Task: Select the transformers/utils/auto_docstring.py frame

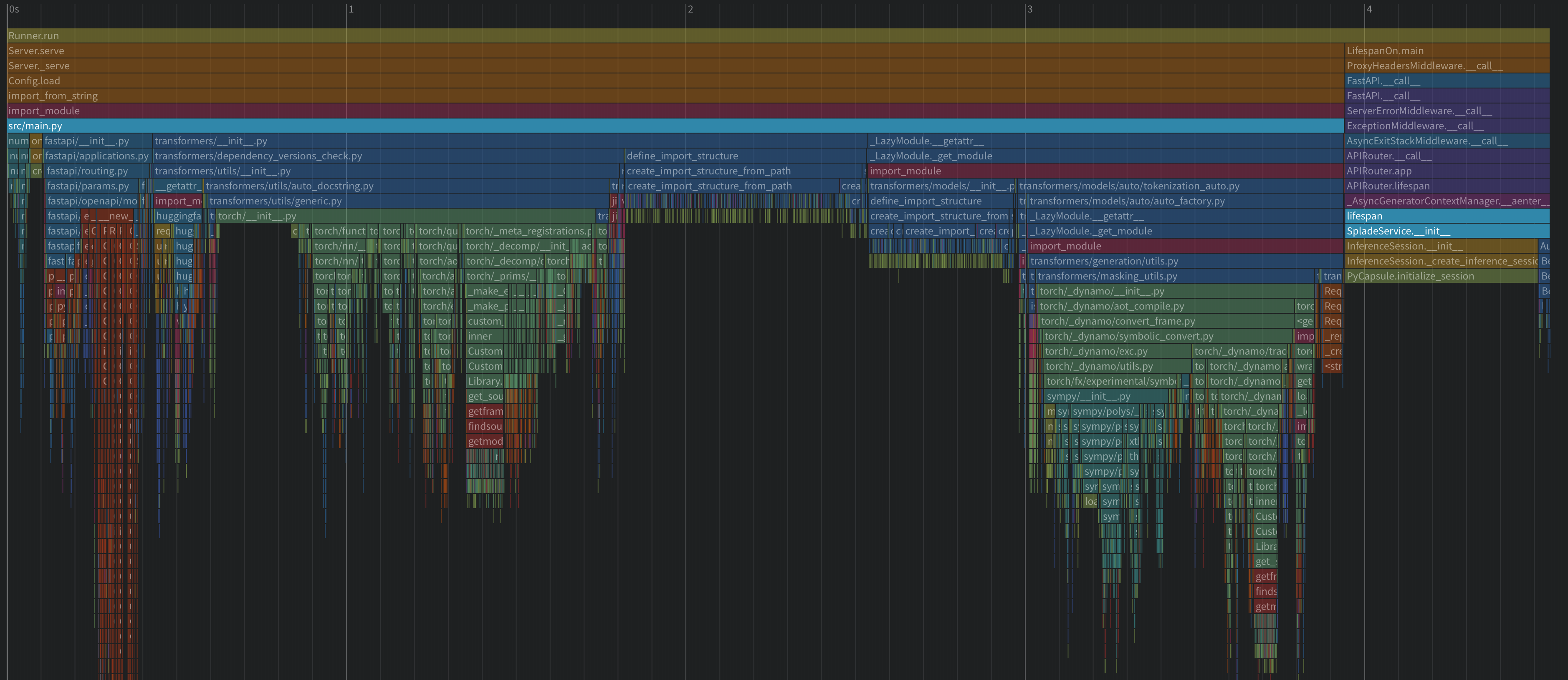Action: pos(407,186)
